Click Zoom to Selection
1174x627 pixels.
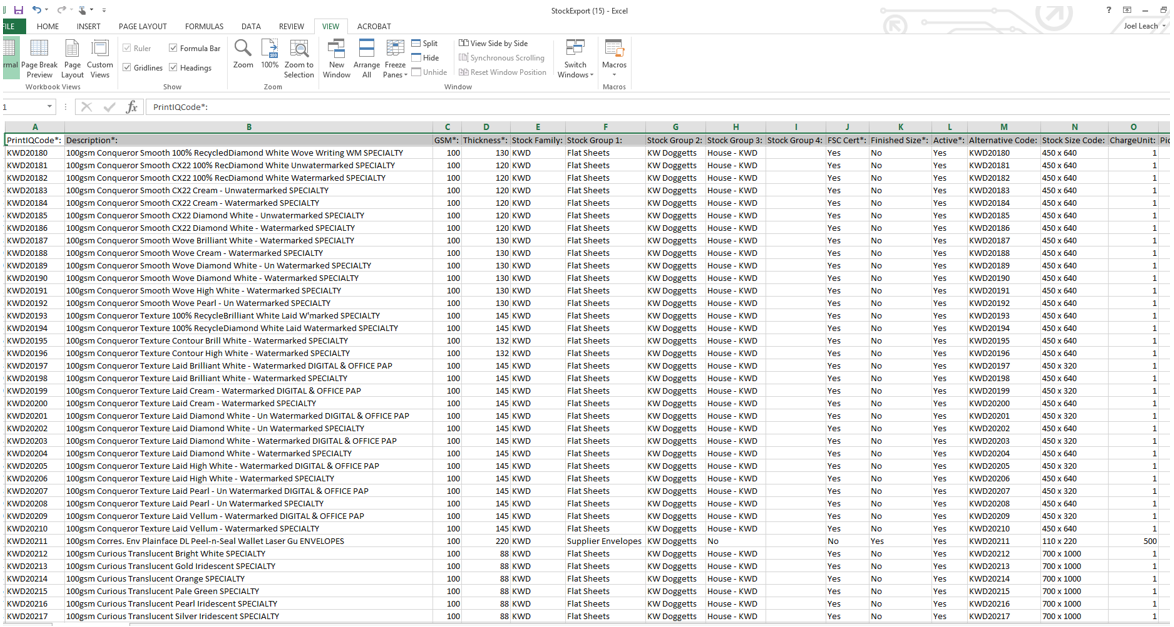(x=299, y=58)
